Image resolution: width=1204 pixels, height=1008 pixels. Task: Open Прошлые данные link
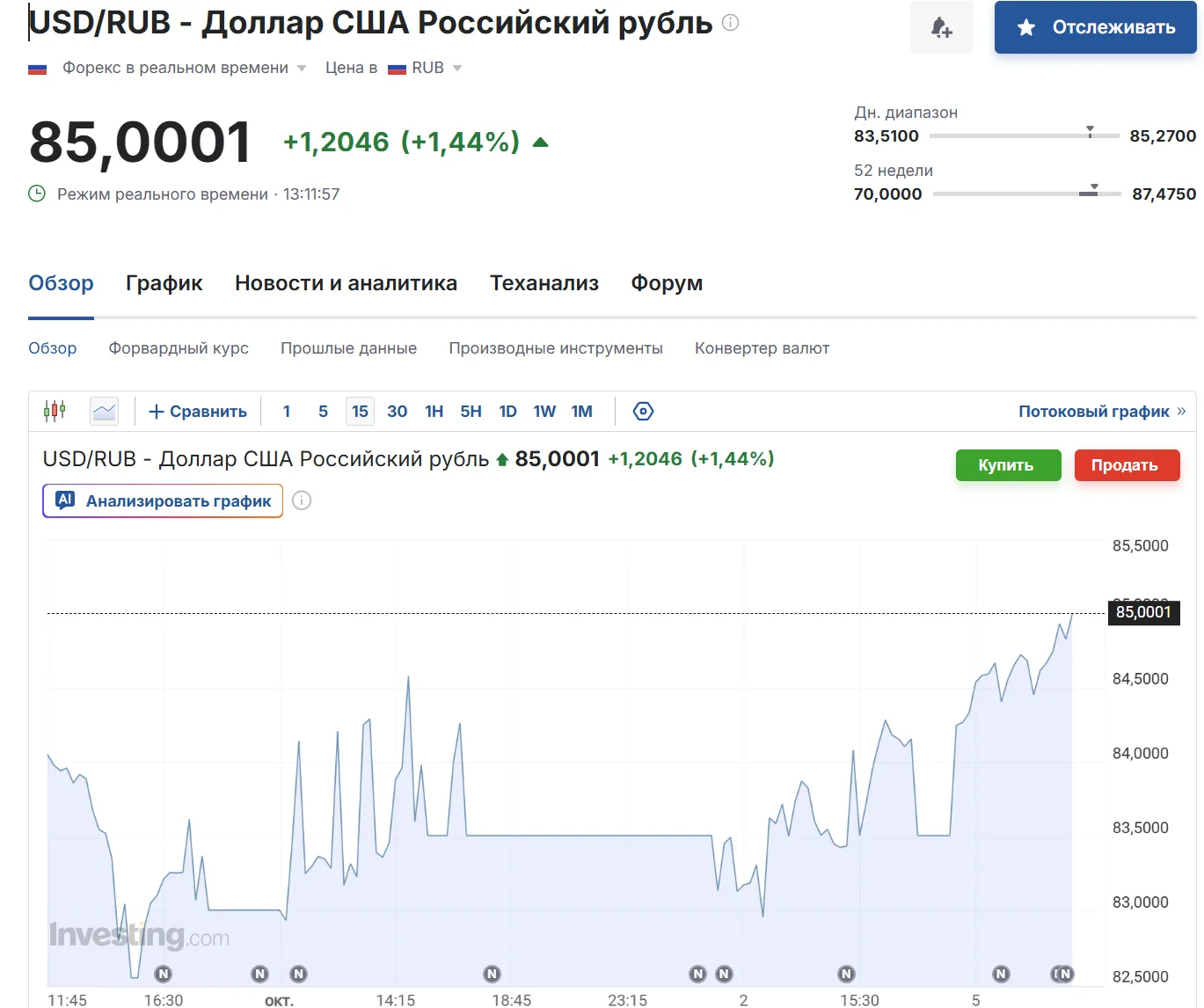click(x=348, y=348)
